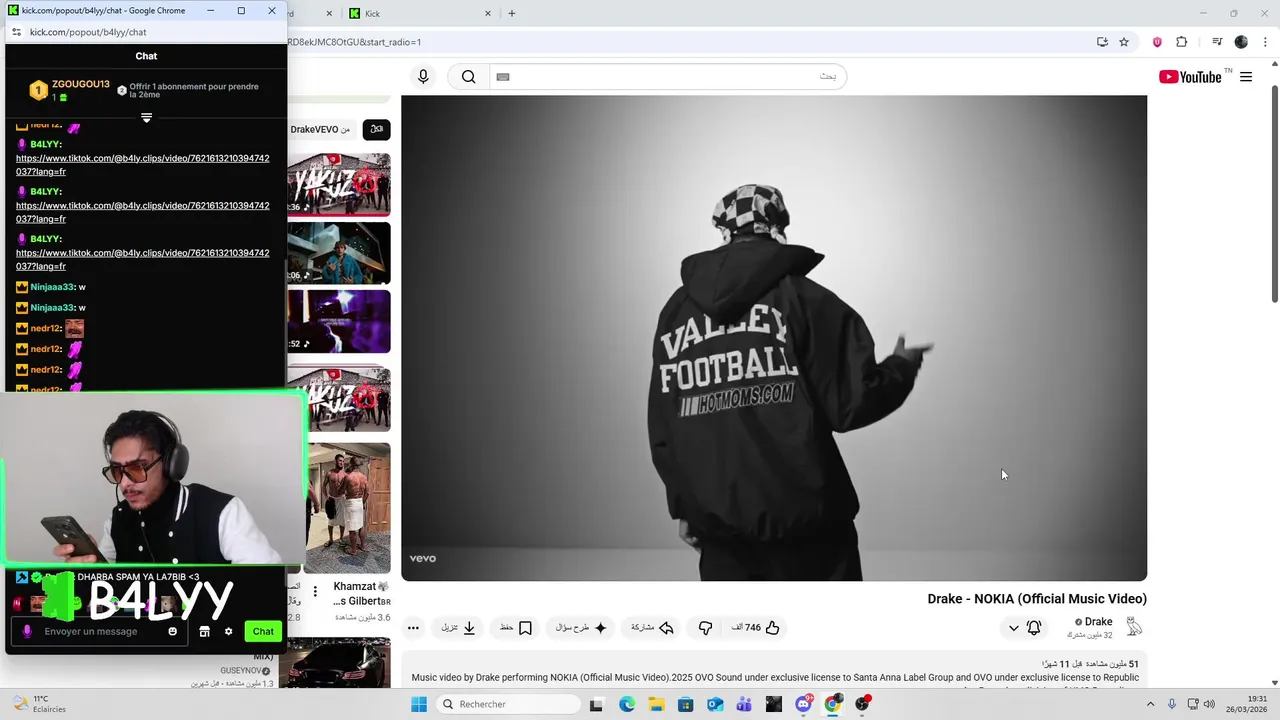Download the video with download button

[x=459, y=628]
